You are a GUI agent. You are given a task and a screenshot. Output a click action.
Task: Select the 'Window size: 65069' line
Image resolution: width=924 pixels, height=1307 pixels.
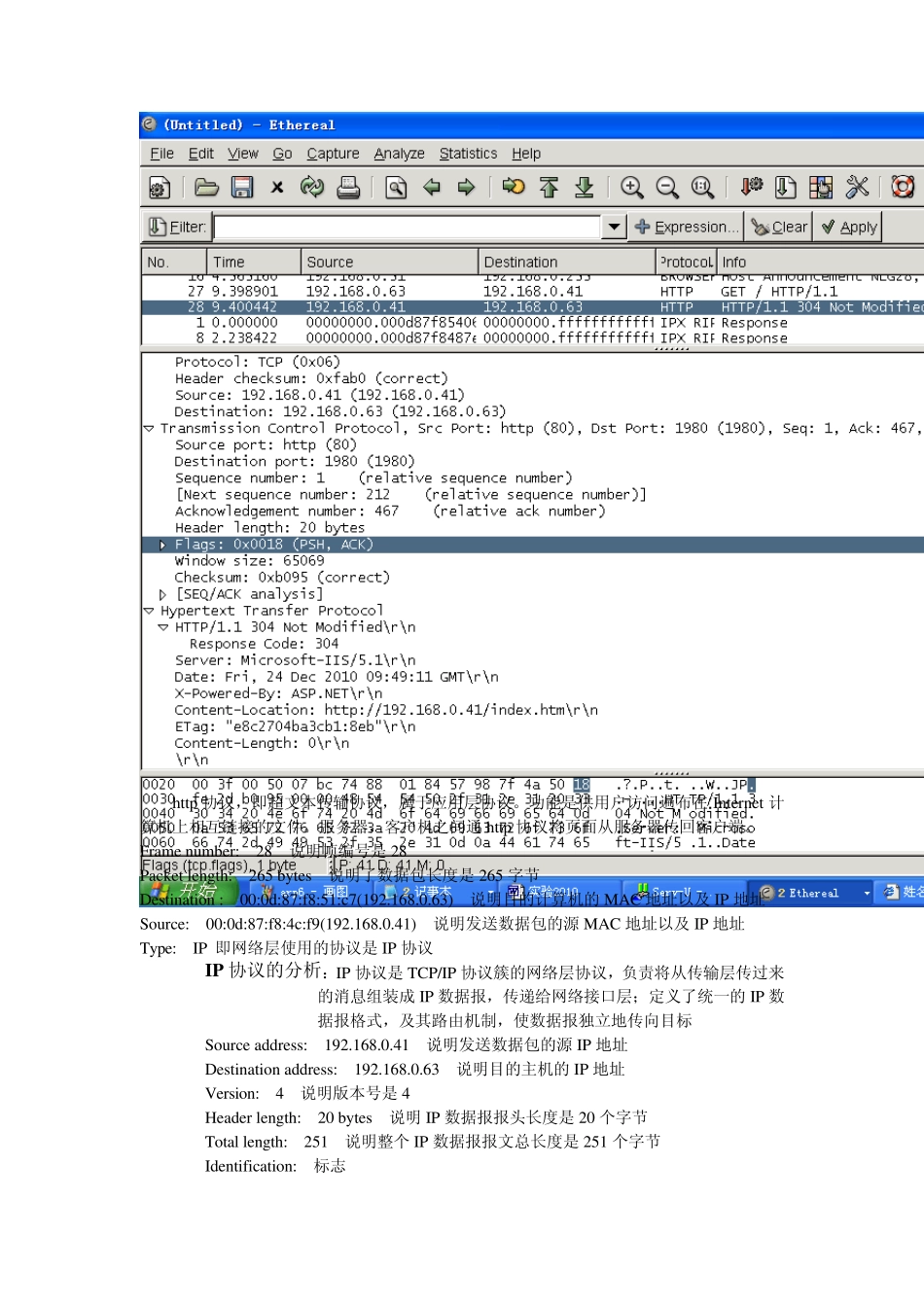pyautogui.click(x=250, y=561)
